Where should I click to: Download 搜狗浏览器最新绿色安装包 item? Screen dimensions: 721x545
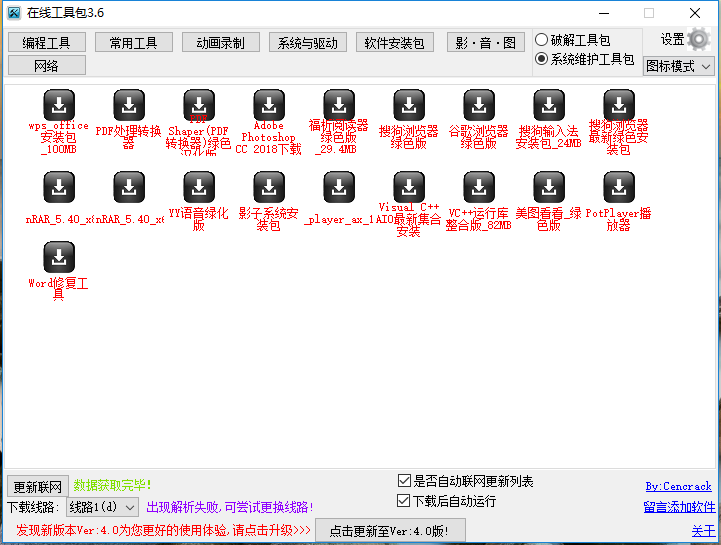coord(619,105)
